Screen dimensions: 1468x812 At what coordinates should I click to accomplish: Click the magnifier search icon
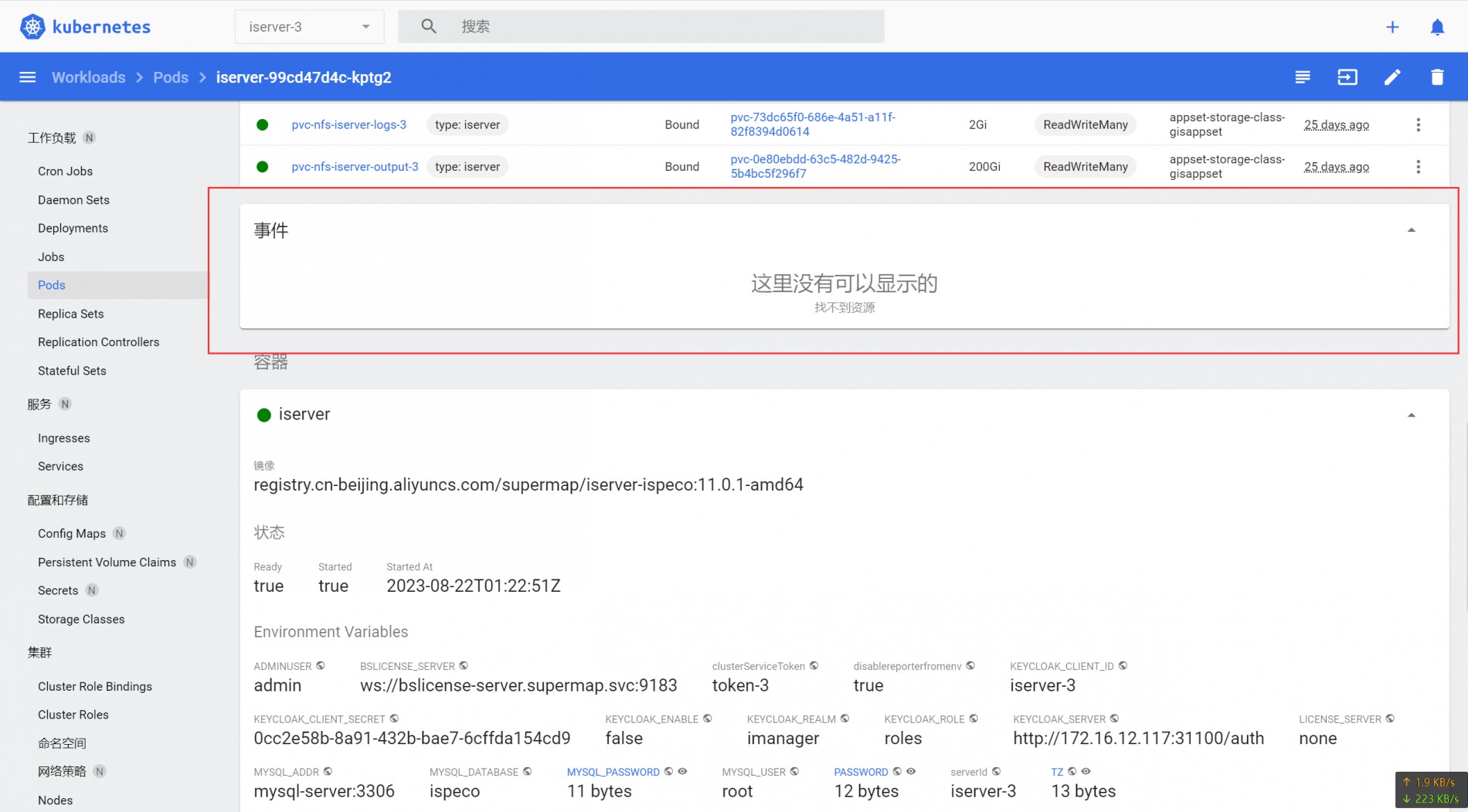pos(429,26)
